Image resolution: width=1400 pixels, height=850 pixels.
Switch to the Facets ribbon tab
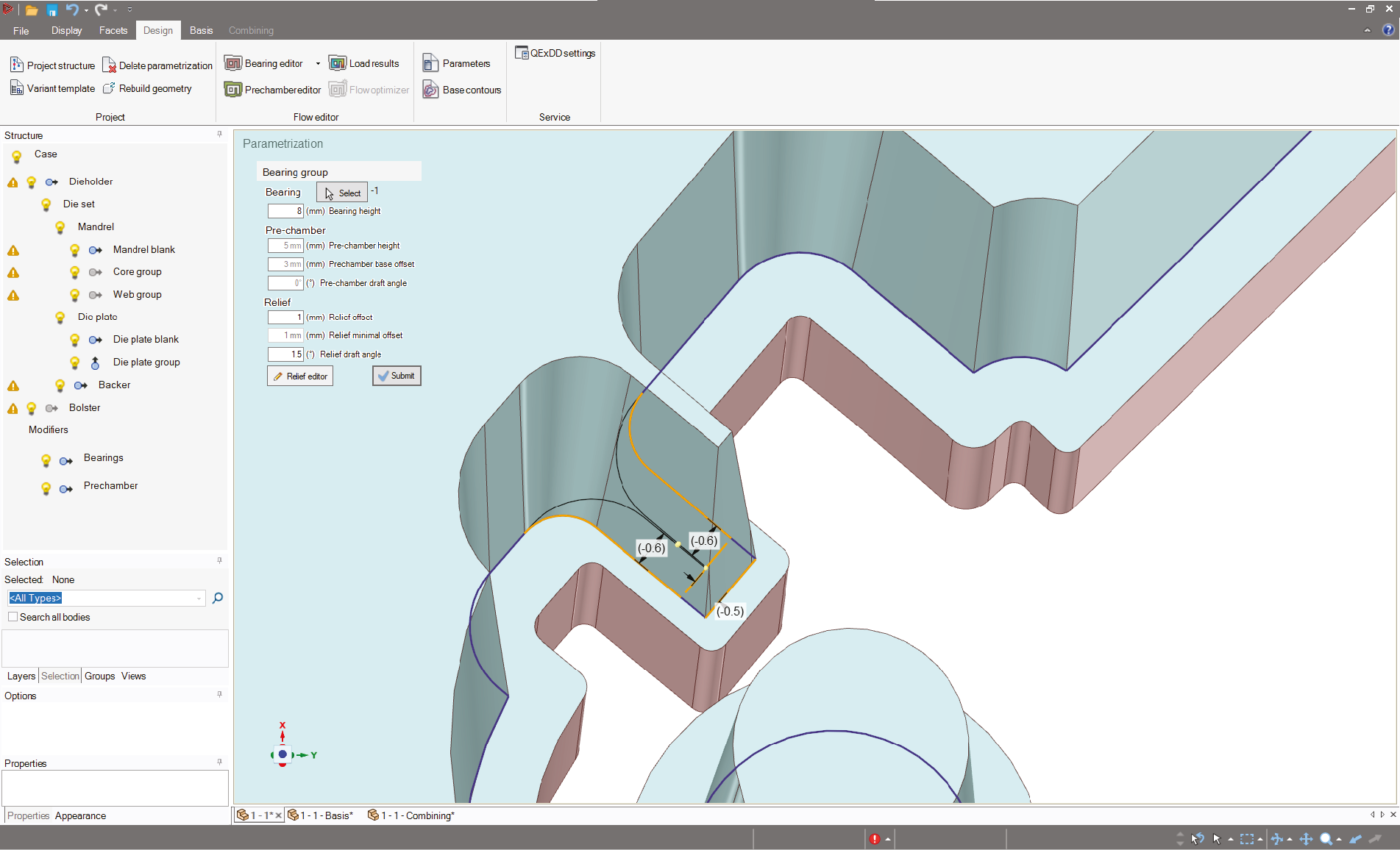(x=113, y=30)
